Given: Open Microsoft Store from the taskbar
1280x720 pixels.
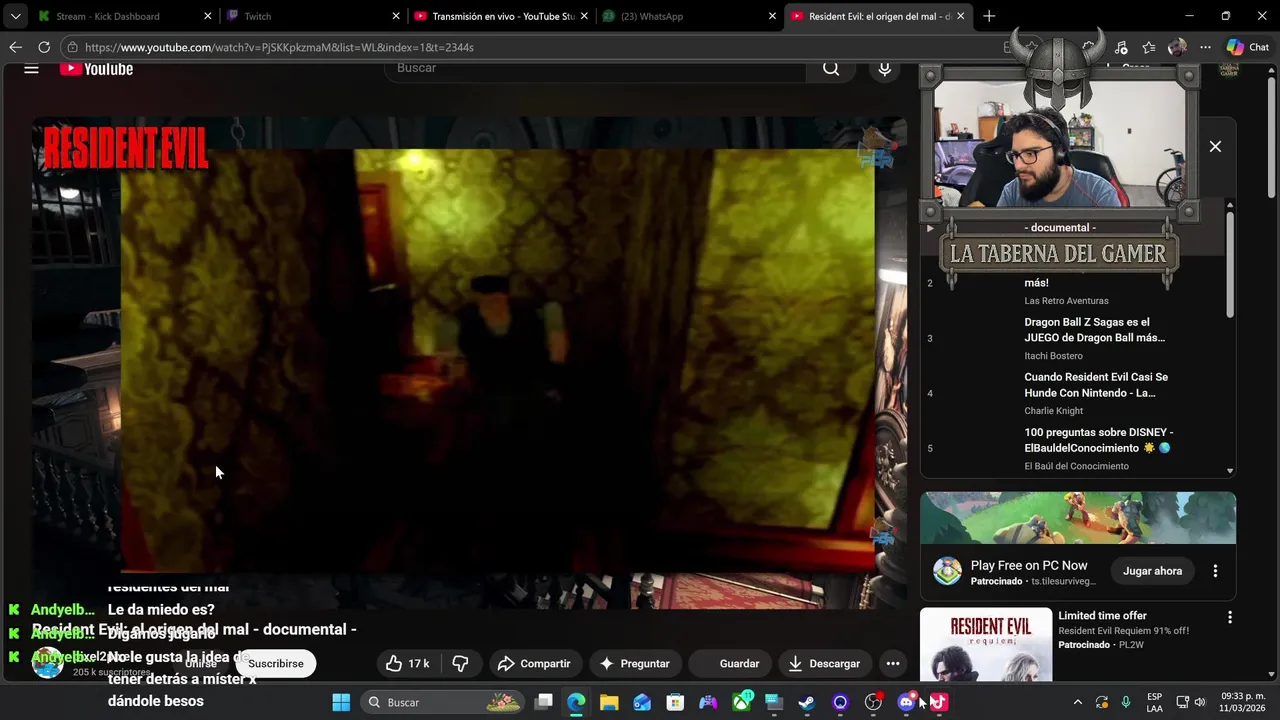Looking at the screenshot, I should (675, 702).
